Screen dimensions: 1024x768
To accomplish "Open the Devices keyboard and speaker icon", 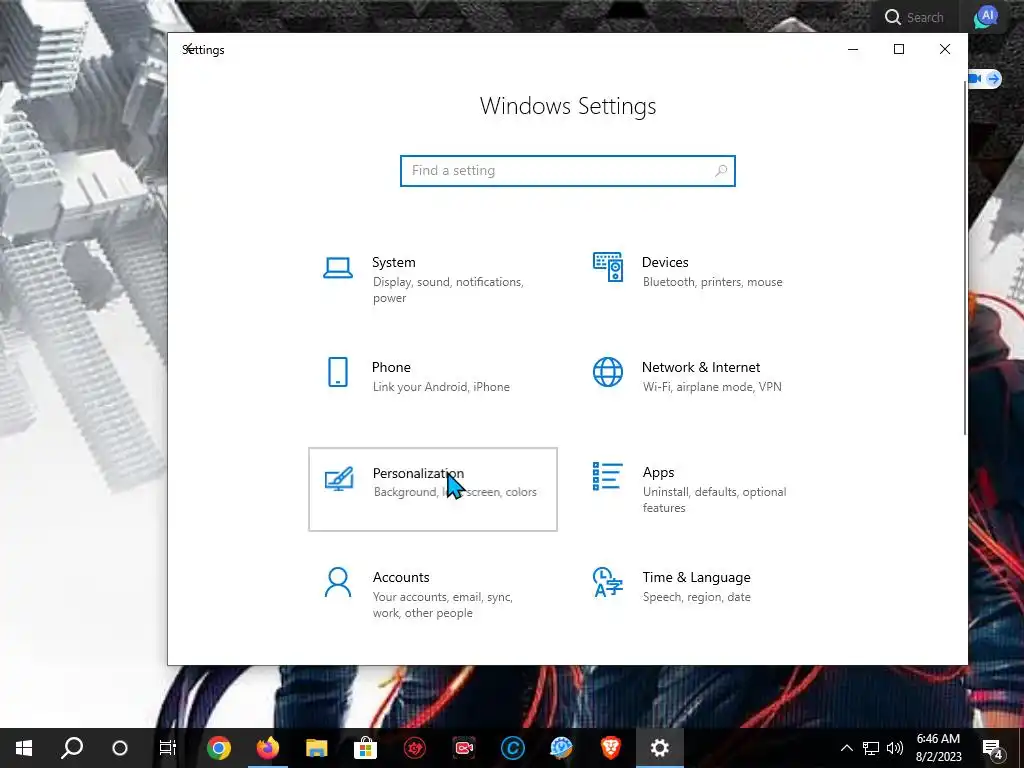I will [607, 267].
